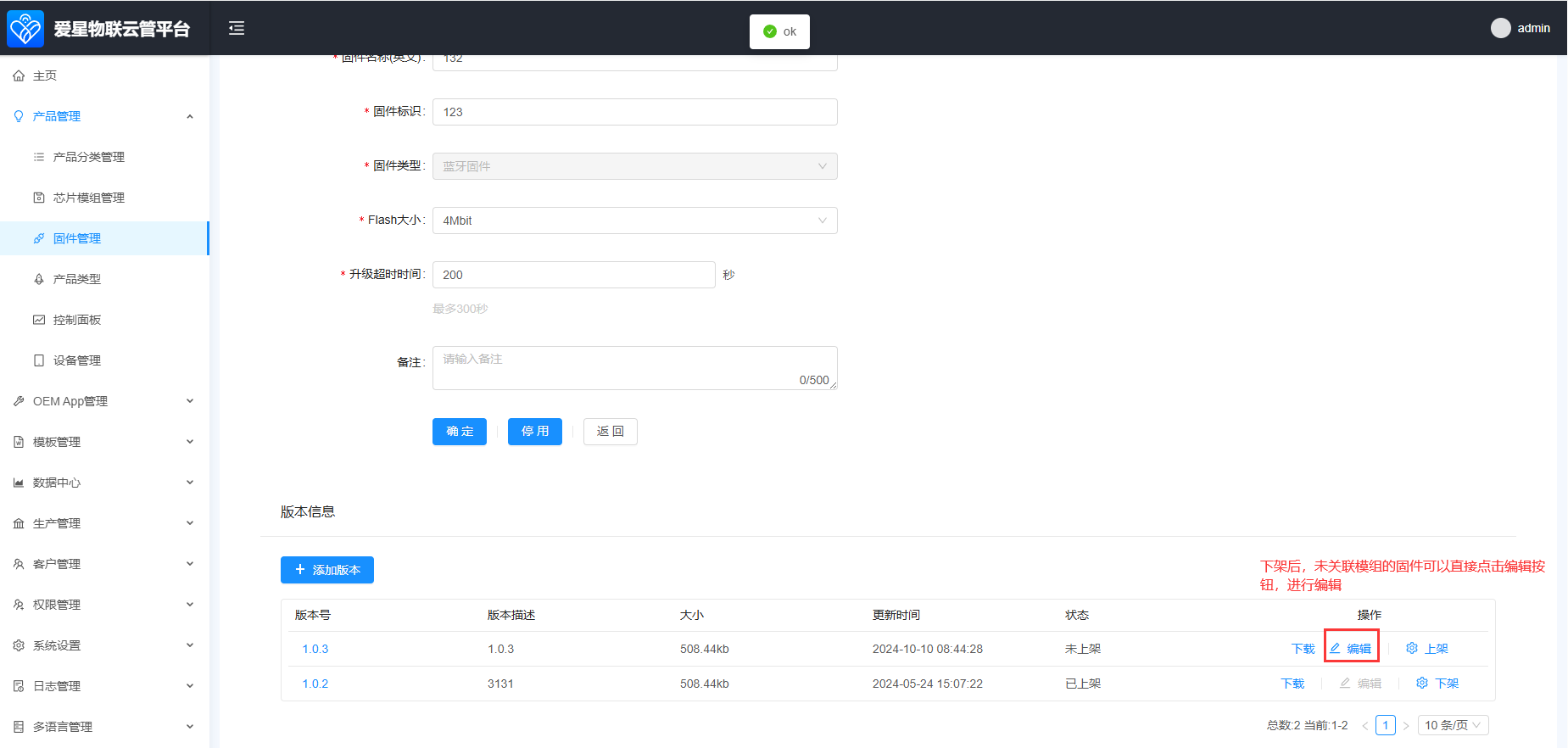Click the previous page arrow
This screenshot has height=748, width=1568.
coord(1365,726)
